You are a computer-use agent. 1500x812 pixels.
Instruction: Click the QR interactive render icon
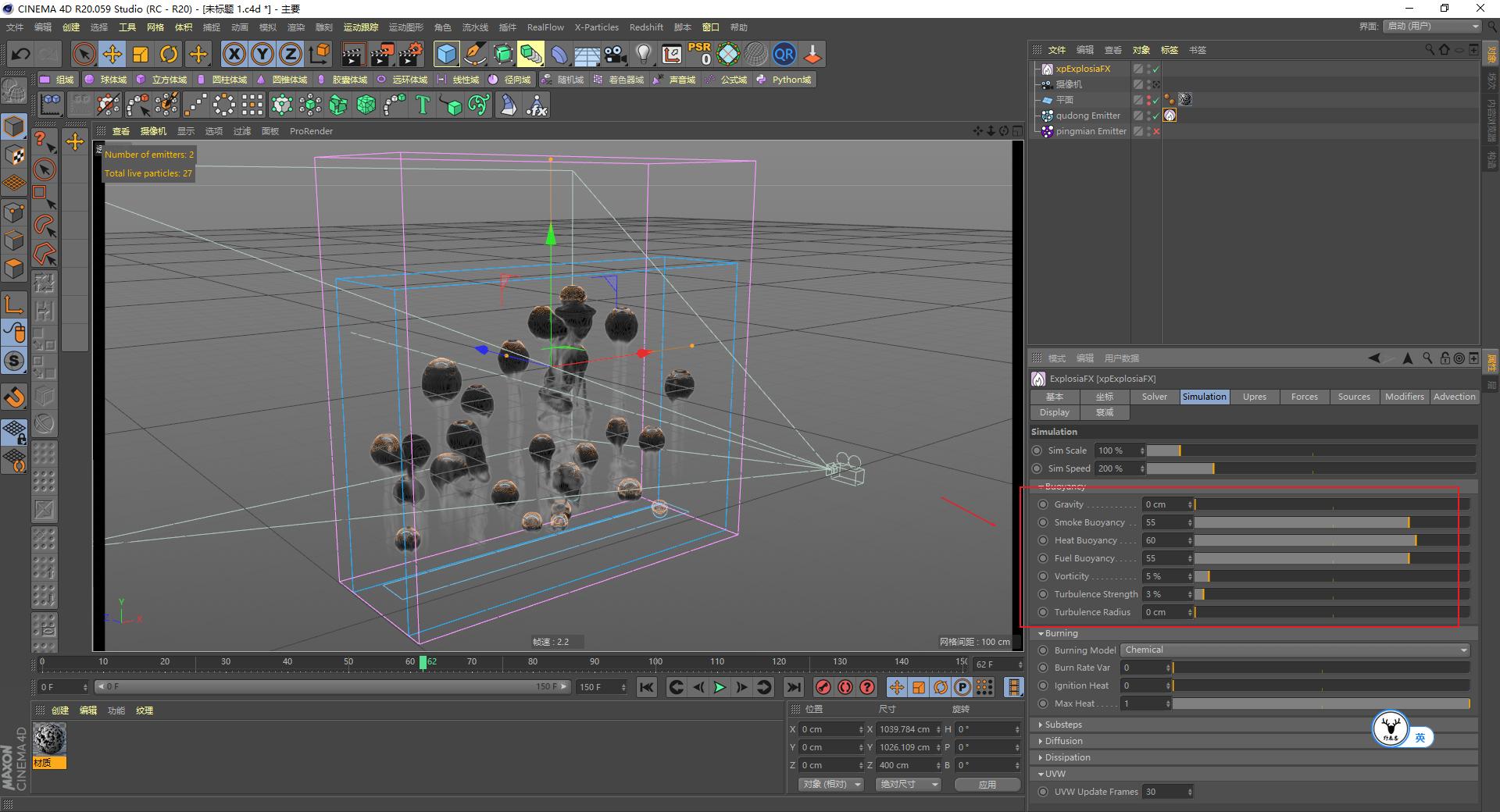click(784, 54)
